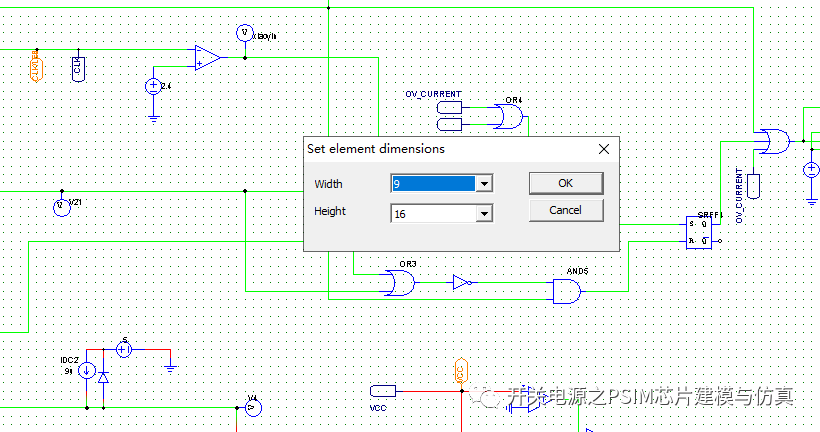820x432 pixels.
Task: Click the OV_CURRENT text label
Action: [x=433, y=94]
